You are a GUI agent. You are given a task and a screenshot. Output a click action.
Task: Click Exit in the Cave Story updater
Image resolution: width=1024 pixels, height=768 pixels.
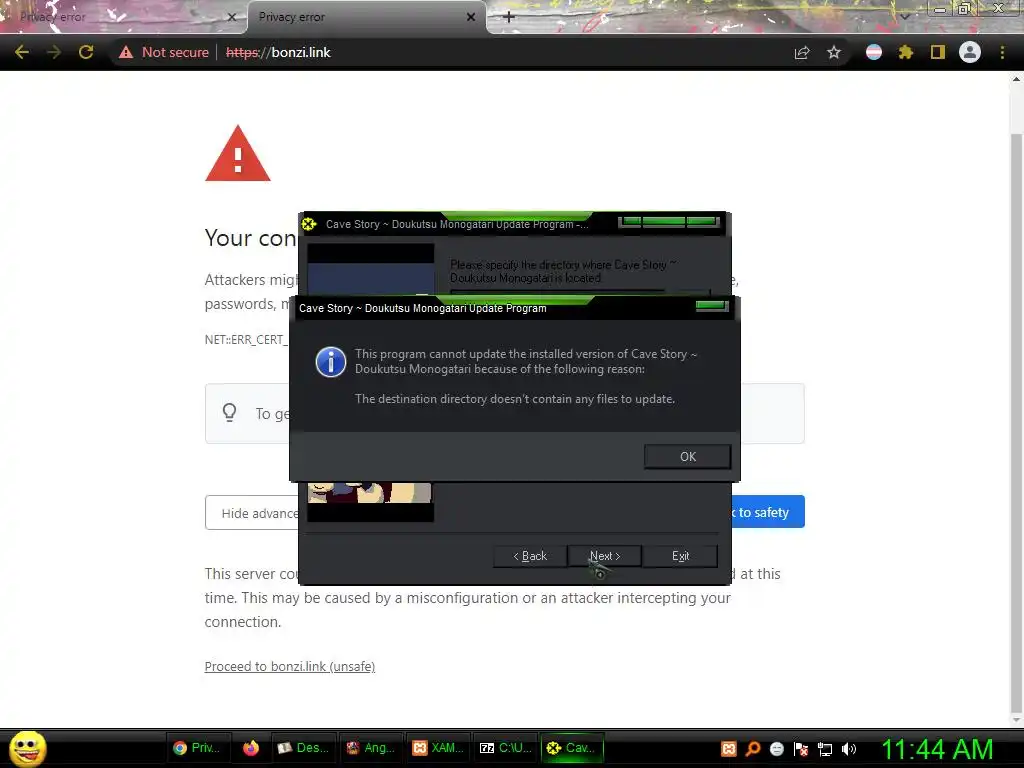pyautogui.click(x=680, y=556)
